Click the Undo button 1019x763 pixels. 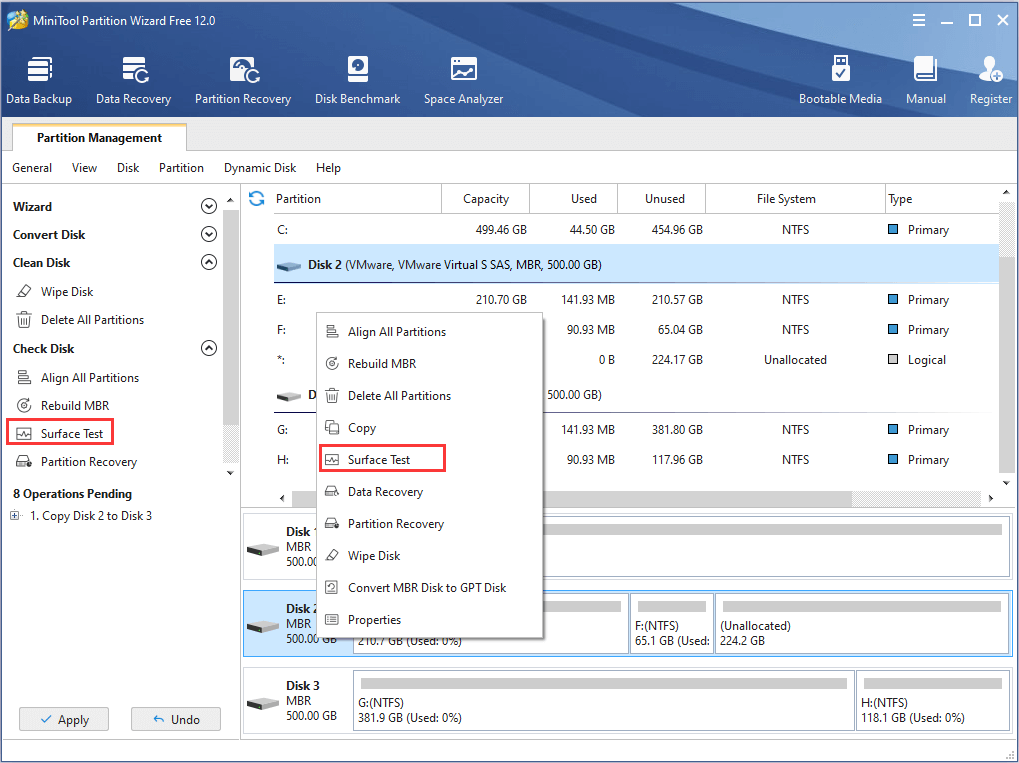pyautogui.click(x=175, y=719)
